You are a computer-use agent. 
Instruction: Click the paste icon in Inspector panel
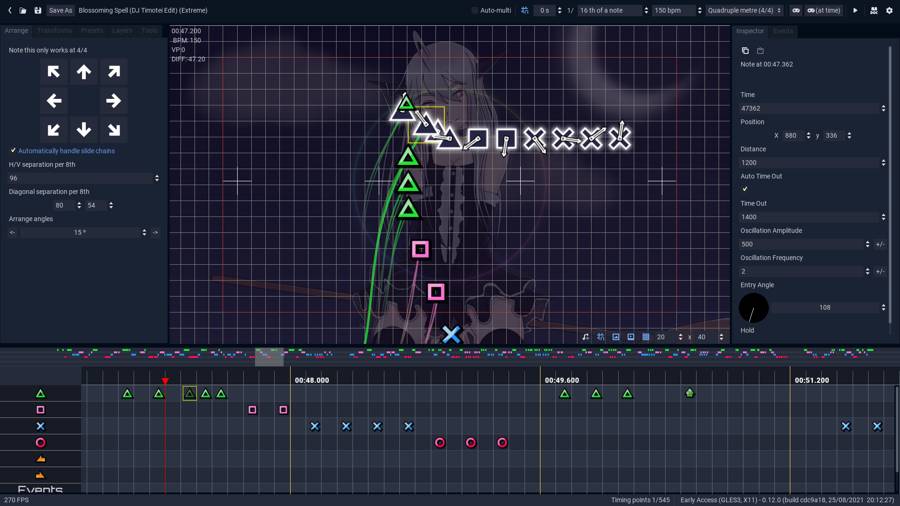coord(760,50)
